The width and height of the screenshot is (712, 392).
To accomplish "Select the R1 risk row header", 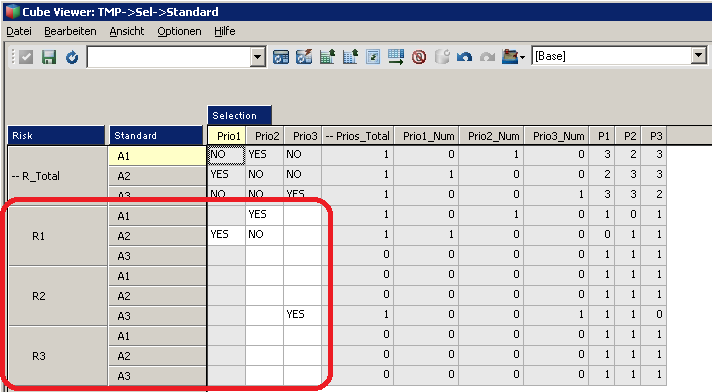I will [58, 236].
